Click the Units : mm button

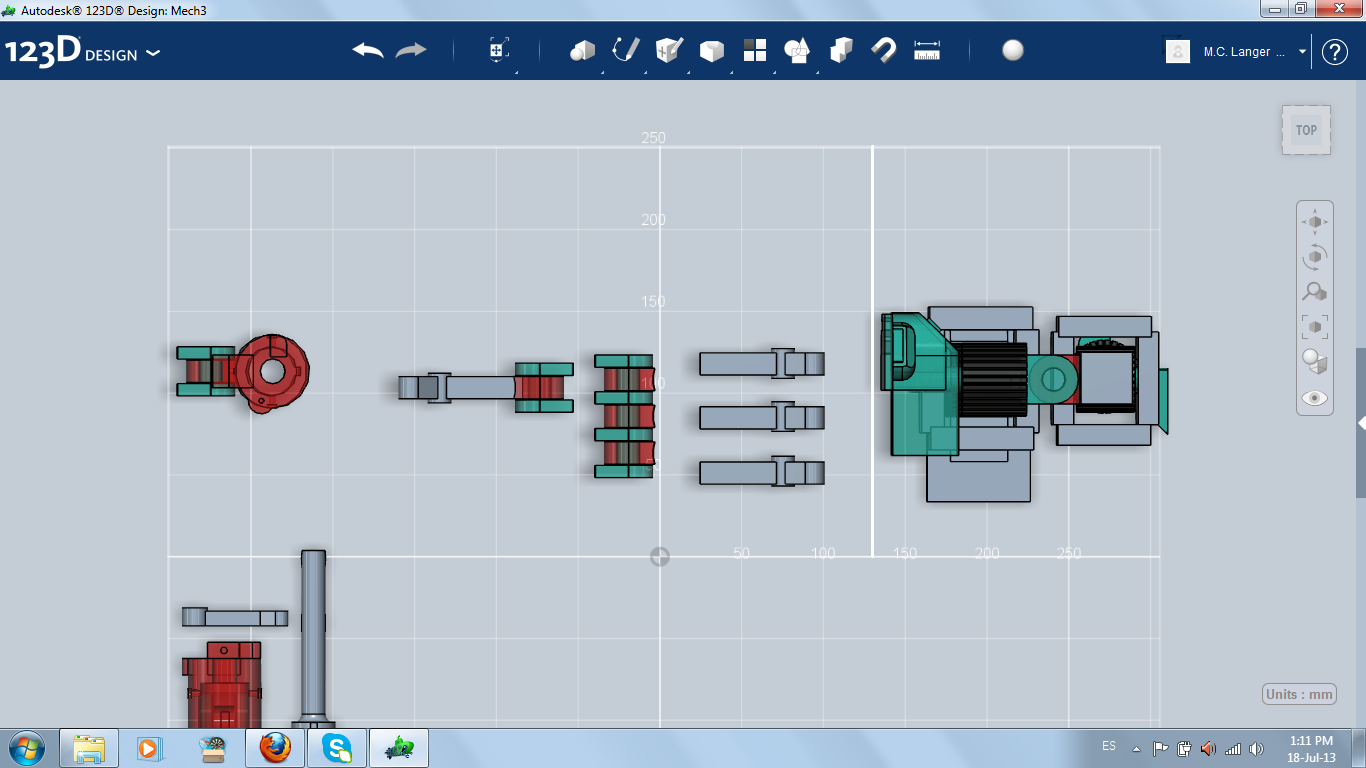(x=1300, y=695)
